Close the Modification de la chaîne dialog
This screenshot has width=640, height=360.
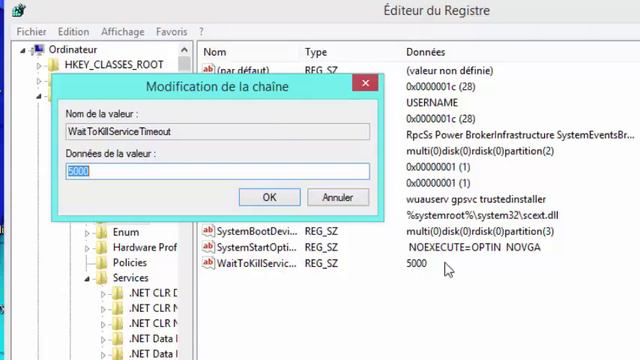pos(365,83)
